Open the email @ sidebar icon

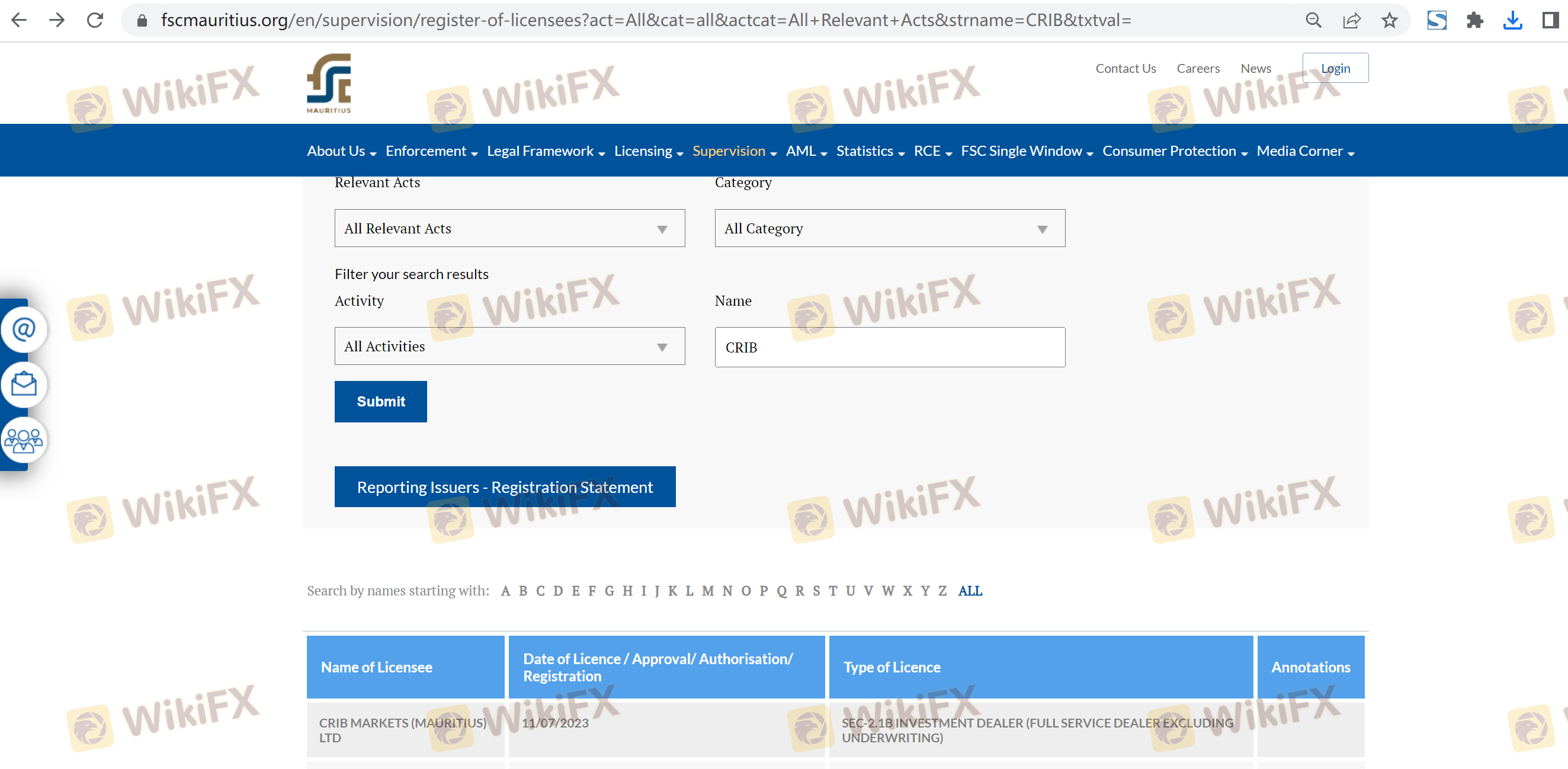click(x=24, y=329)
